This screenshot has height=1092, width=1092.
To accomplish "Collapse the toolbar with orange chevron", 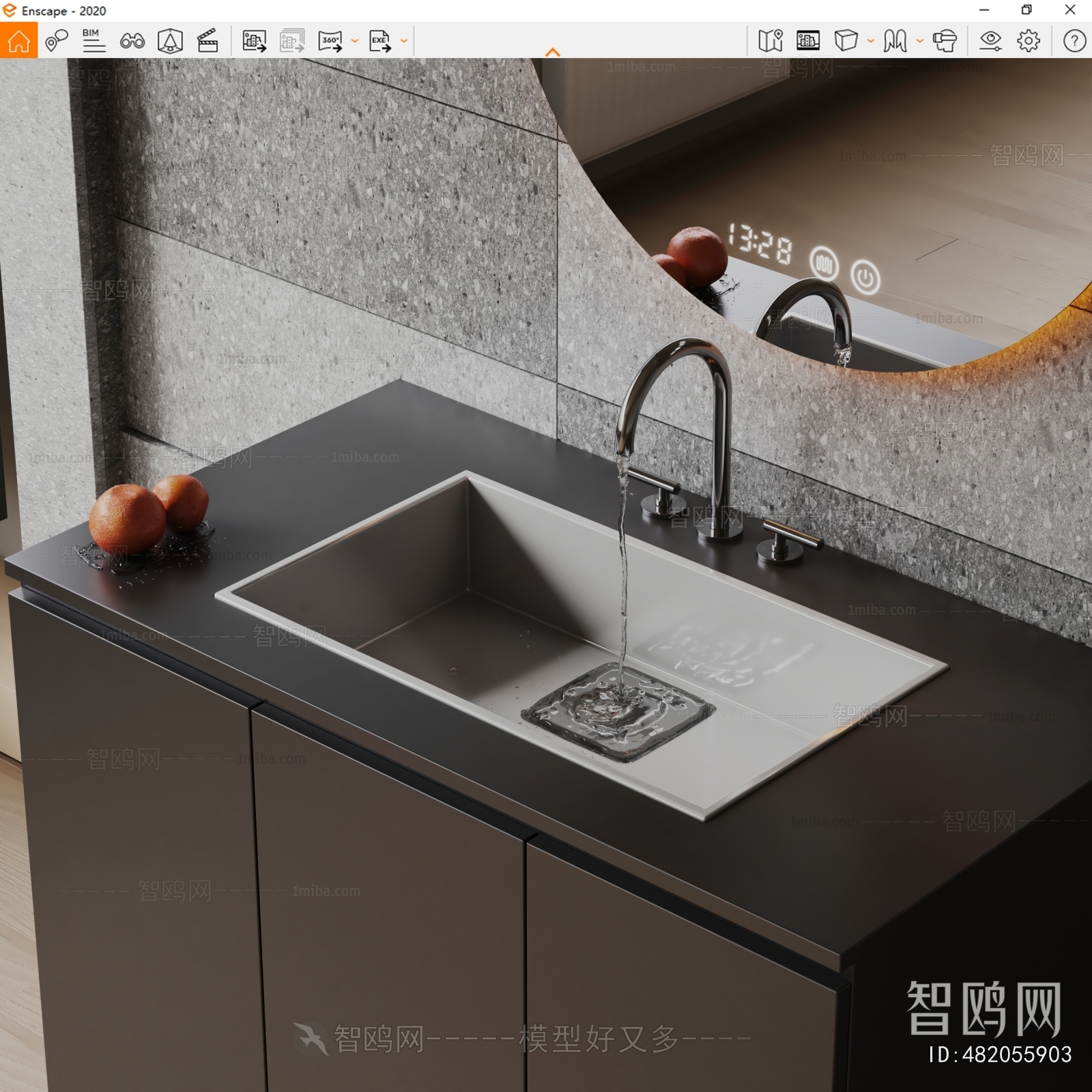I will click(553, 52).
